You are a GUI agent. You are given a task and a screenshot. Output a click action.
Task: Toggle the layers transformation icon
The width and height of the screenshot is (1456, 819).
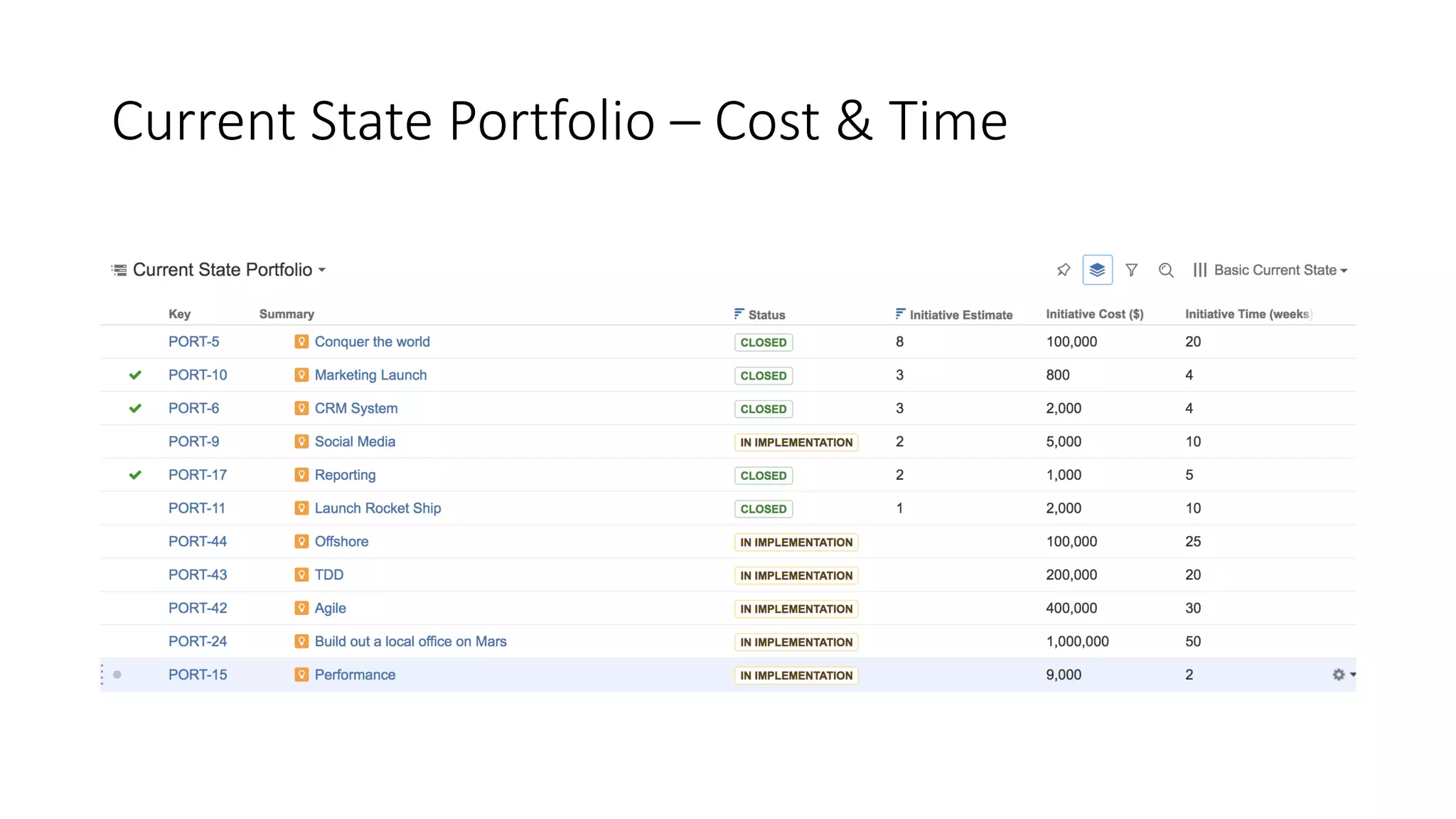[1097, 270]
